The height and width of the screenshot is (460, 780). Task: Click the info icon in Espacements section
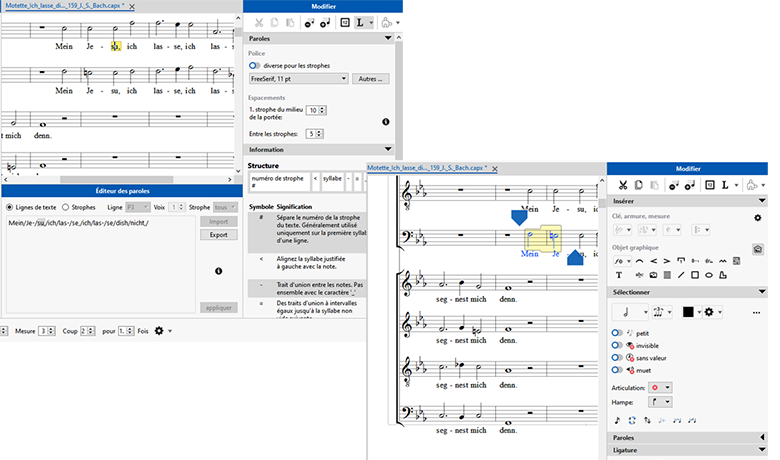tap(386, 122)
